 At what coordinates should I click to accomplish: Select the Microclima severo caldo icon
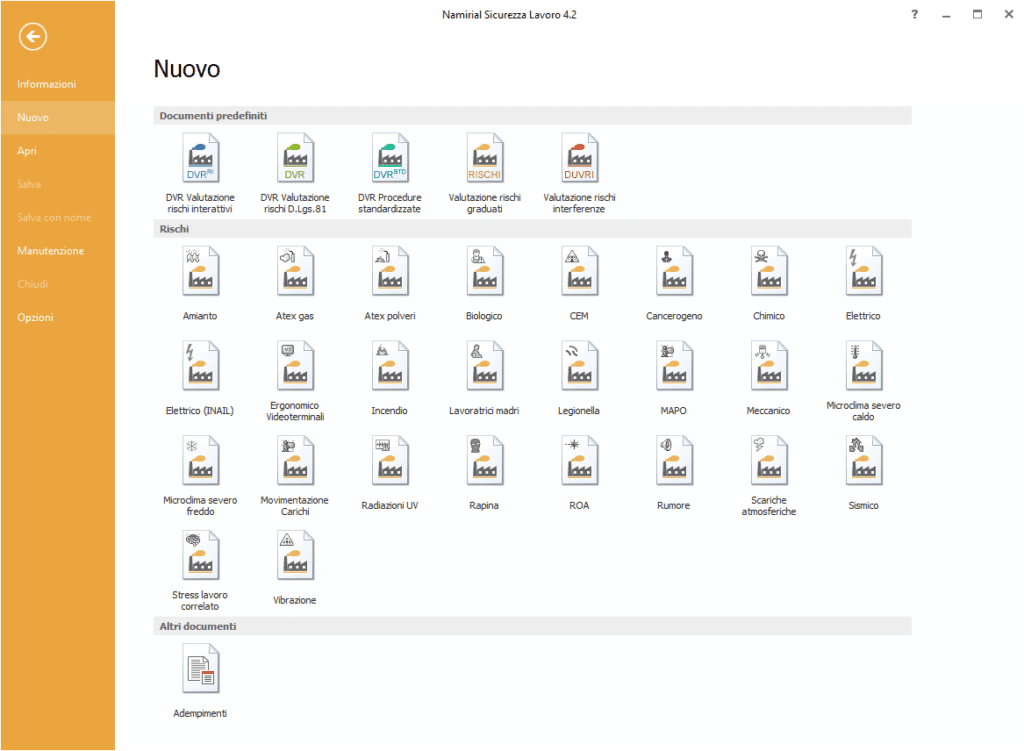pos(863,366)
